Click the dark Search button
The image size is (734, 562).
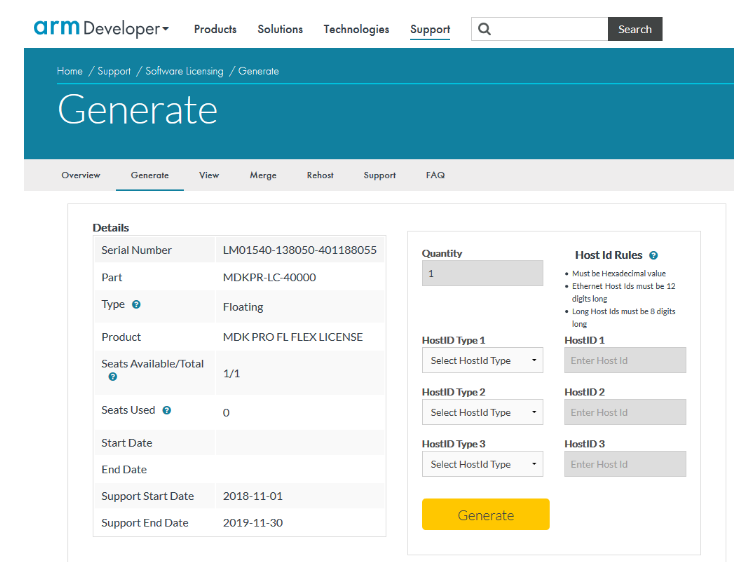pos(635,29)
